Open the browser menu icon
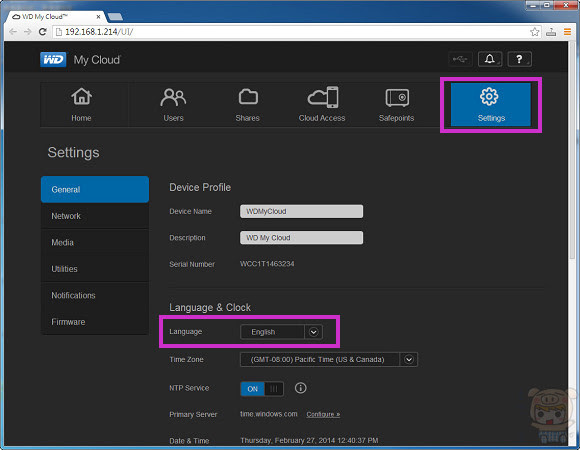Image resolution: width=580 pixels, height=450 pixels. (x=567, y=32)
